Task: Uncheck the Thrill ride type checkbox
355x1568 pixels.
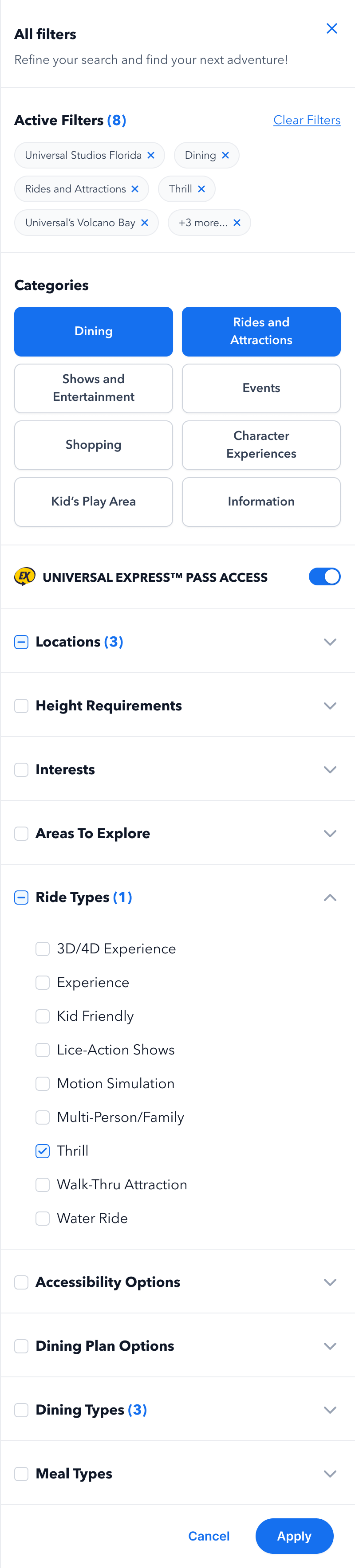Action: (43, 1150)
